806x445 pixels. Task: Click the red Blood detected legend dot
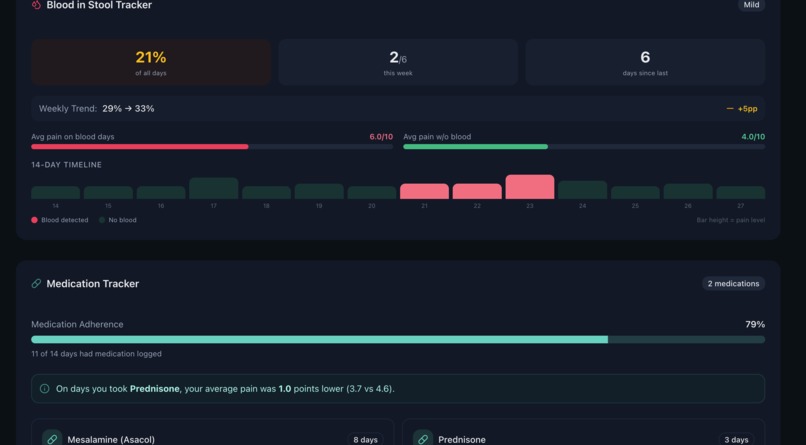[x=34, y=220]
